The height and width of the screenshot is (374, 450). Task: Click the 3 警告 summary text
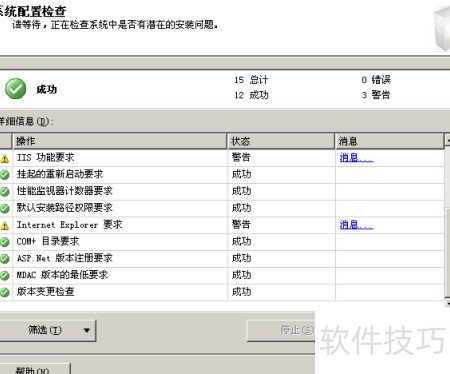[x=376, y=95]
